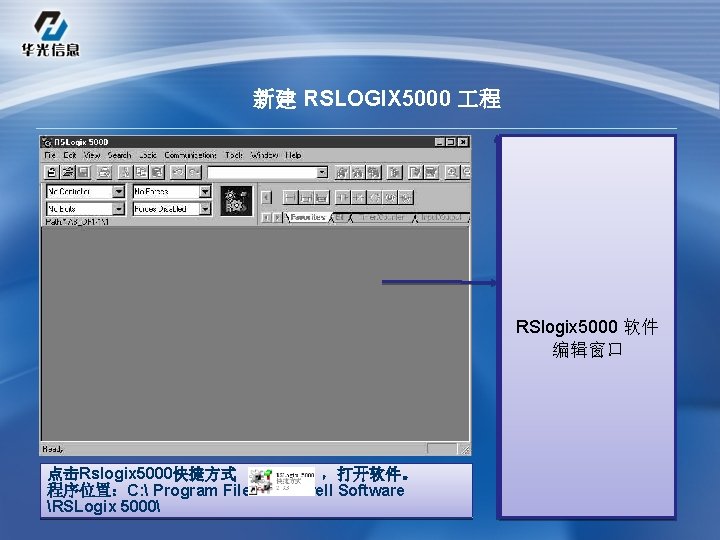This screenshot has height=540, width=720.
Task: Insert an Examine Off contact instruction
Action: [x=359, y=197]
